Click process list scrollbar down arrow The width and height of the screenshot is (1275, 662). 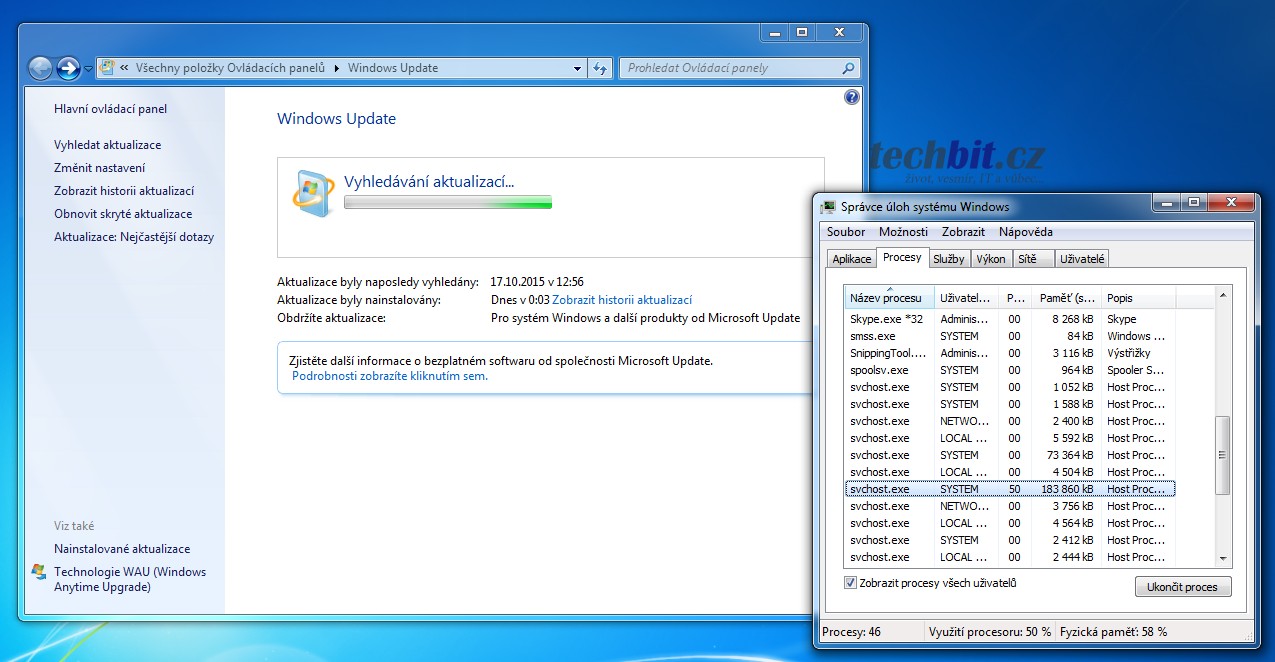(1222, 558)
